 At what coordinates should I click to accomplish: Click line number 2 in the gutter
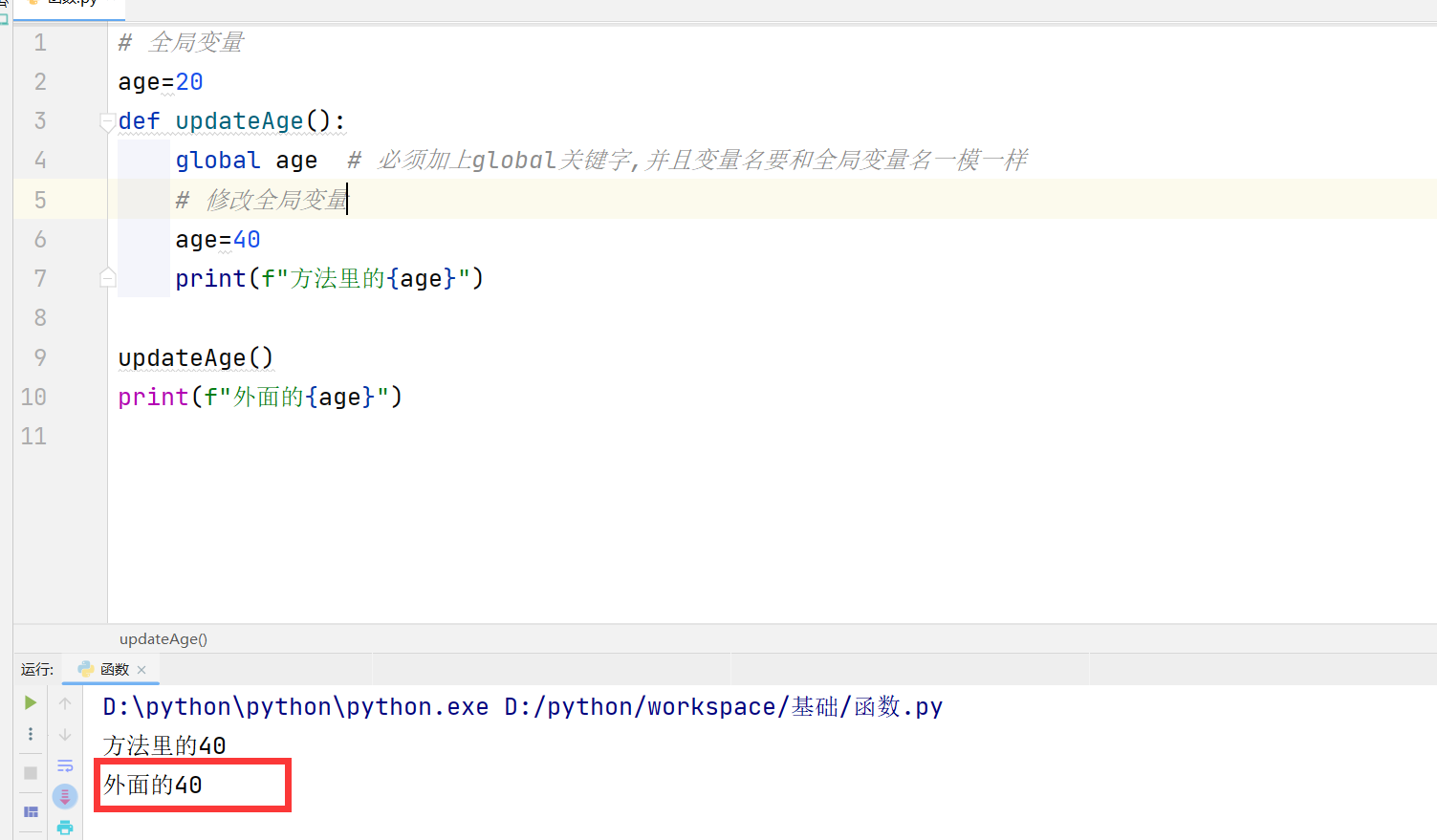coord(40,82)
